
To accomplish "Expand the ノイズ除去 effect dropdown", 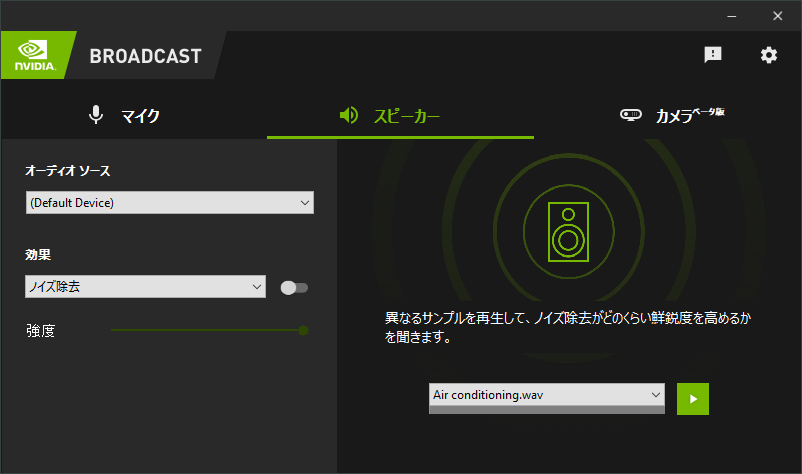I will [145, 286].
